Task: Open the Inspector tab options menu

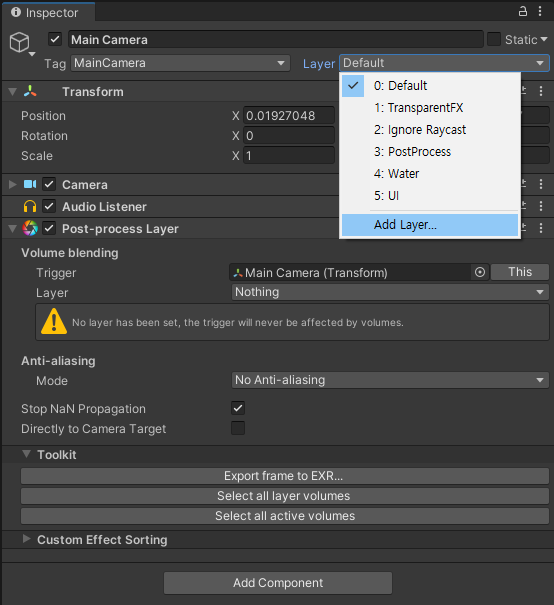Action: pyautogui.click(x=540, y=11)
